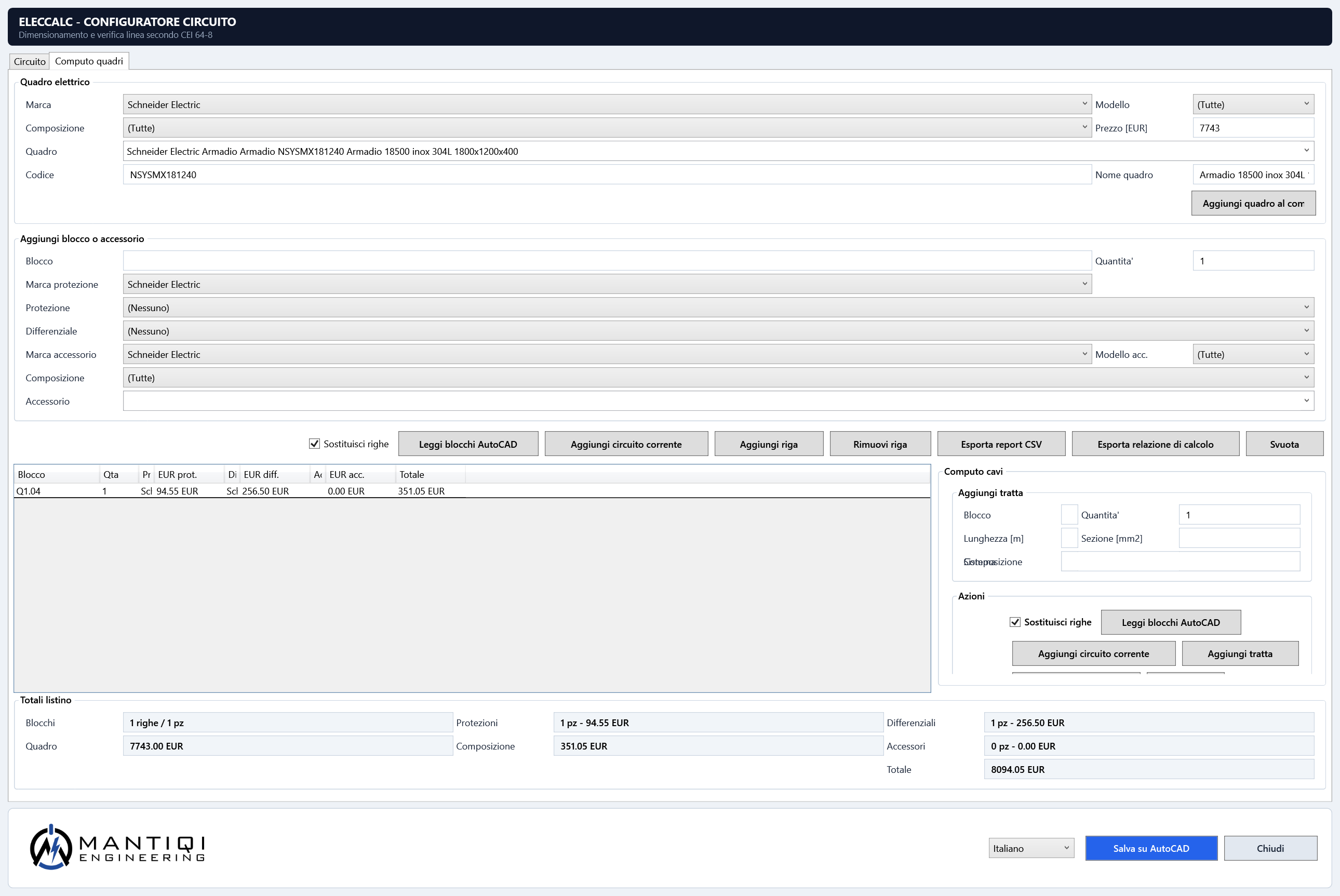
Task: Click the Differenziali total '1 pz - 256.50 EUR'
Action: tap(1149, 723)
